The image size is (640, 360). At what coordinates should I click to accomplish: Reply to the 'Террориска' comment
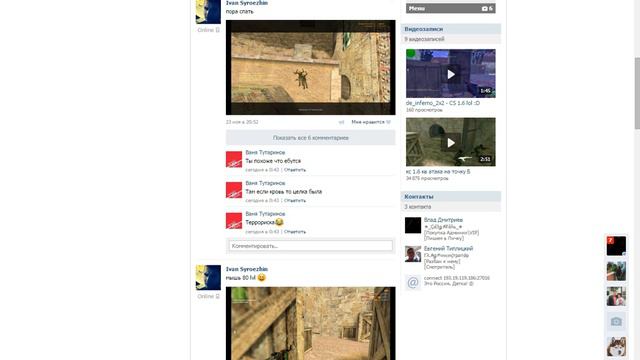295,231
